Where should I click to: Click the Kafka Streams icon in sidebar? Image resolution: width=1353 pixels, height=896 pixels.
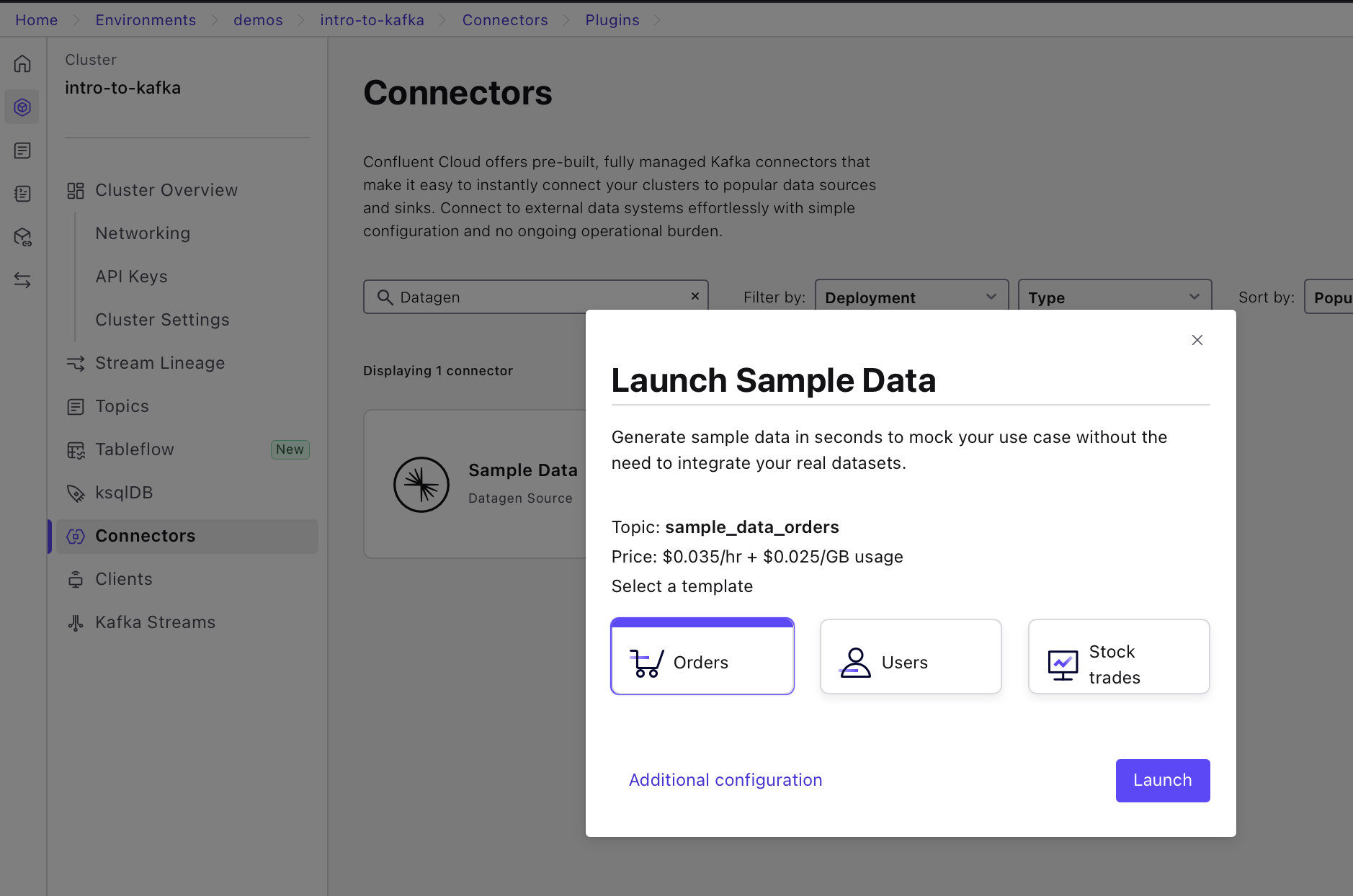(x=76, y=623)
